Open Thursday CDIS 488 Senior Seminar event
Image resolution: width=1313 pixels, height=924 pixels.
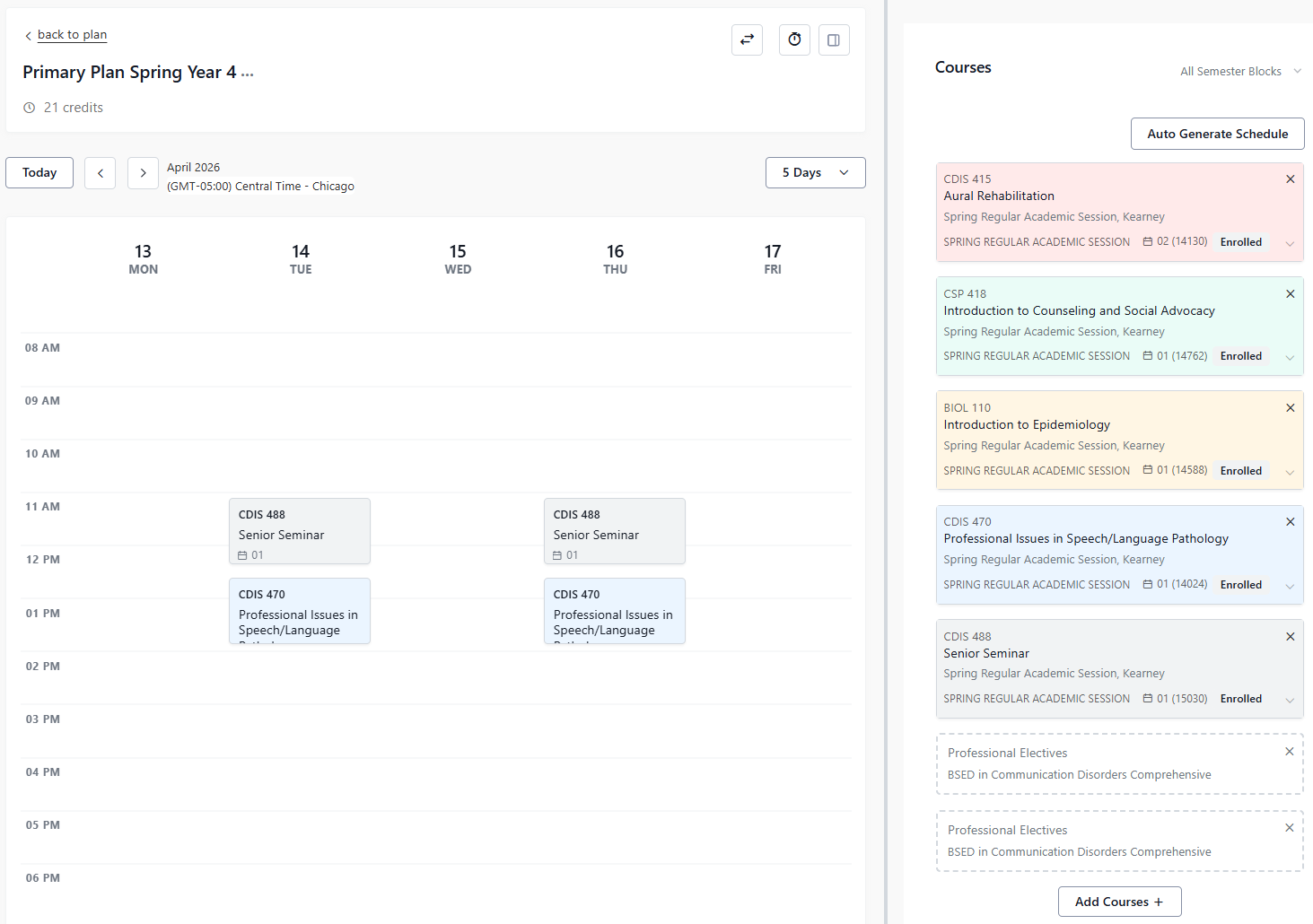(615, 531)
